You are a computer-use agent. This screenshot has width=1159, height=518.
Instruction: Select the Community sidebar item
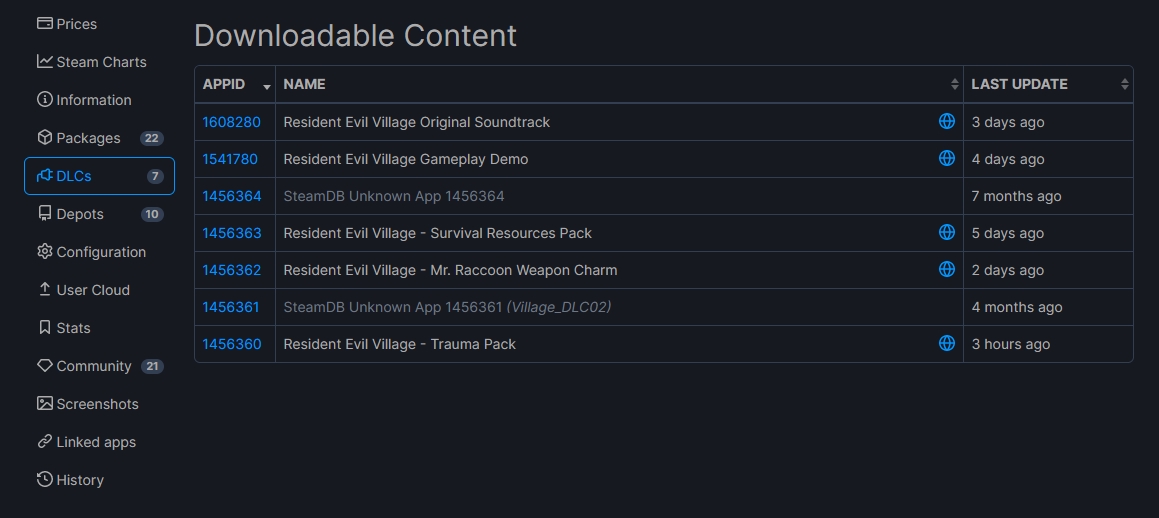[99, 366]
